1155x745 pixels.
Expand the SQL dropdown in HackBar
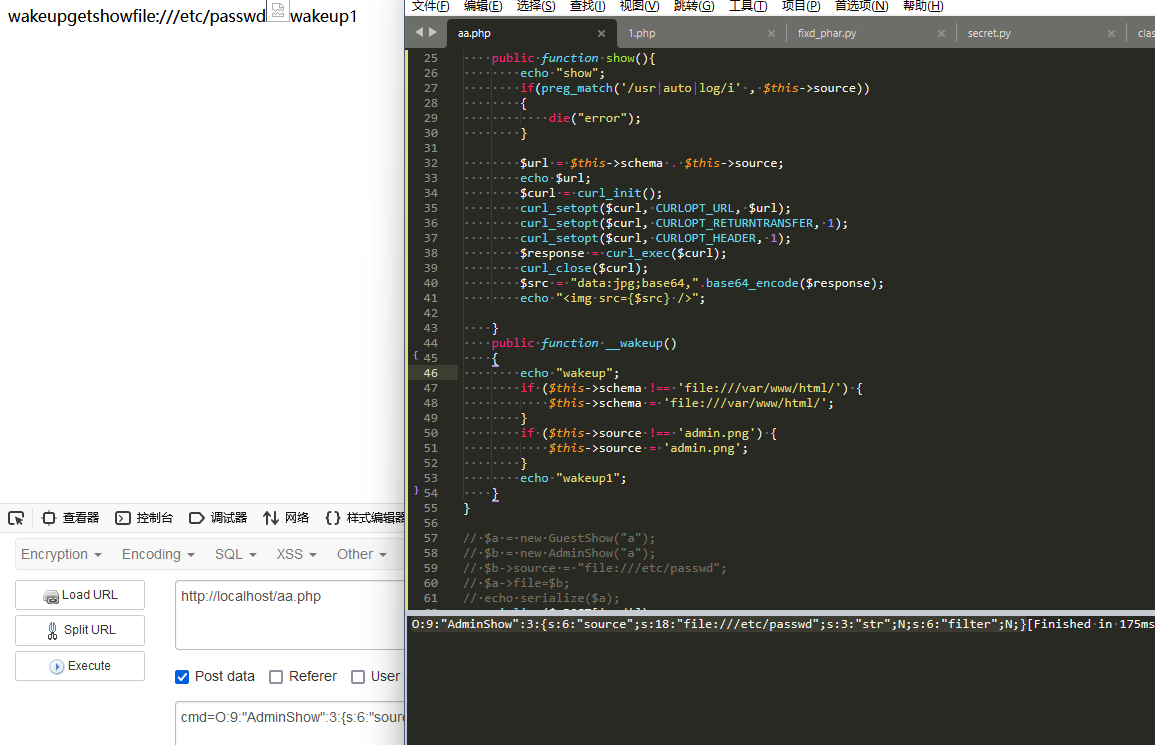tap(236, 554)
